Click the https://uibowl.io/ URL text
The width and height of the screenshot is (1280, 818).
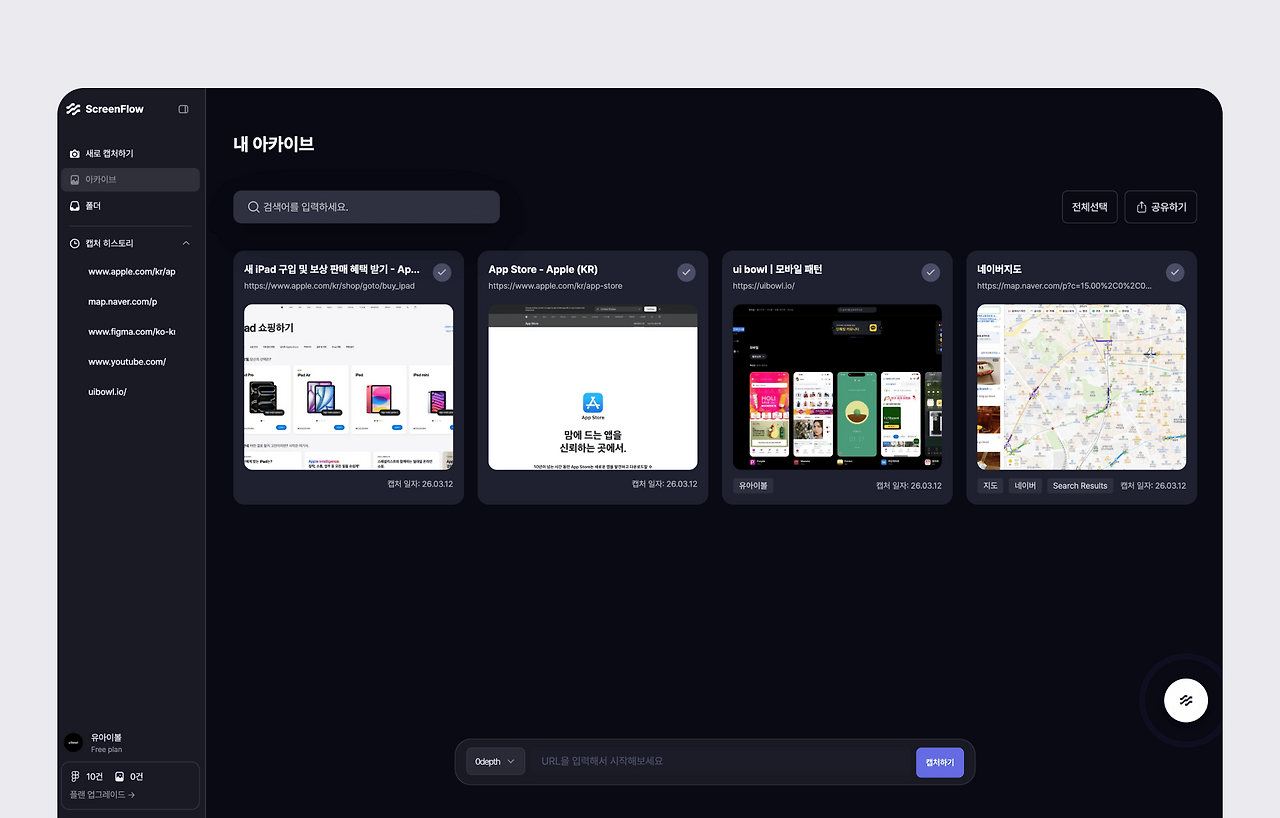click(764, 286)
